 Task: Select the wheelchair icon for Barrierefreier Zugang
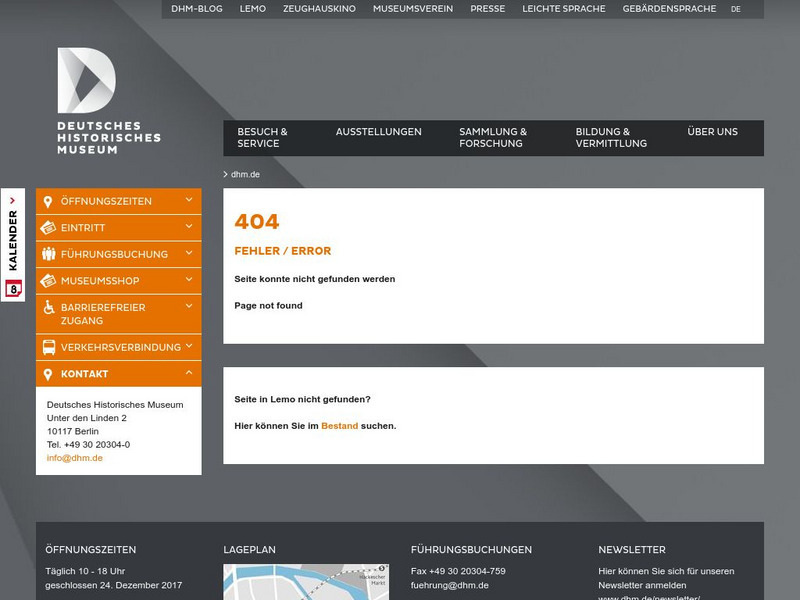click(x=47, y=307)
